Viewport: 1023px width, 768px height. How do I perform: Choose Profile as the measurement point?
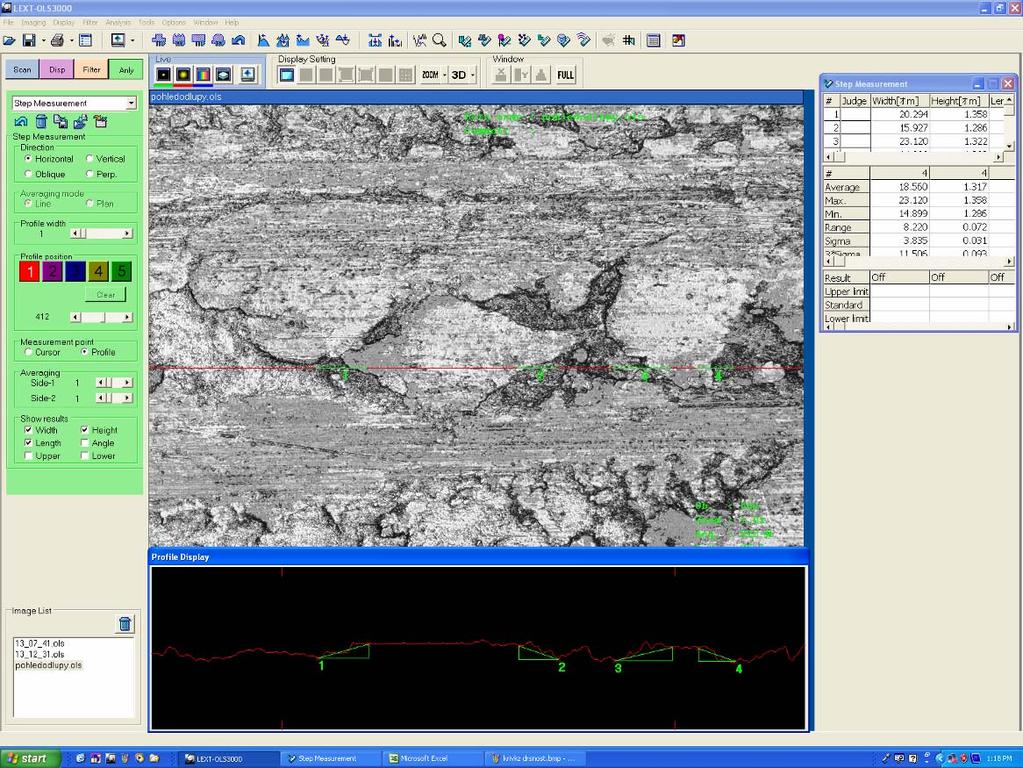pyautogui.click(x=84, y=352)
